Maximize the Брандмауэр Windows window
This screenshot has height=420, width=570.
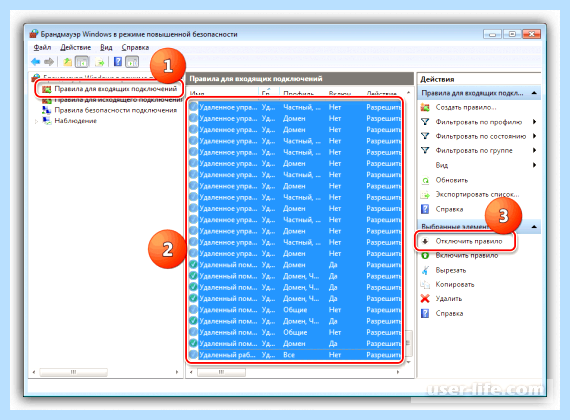coord(512,34)
